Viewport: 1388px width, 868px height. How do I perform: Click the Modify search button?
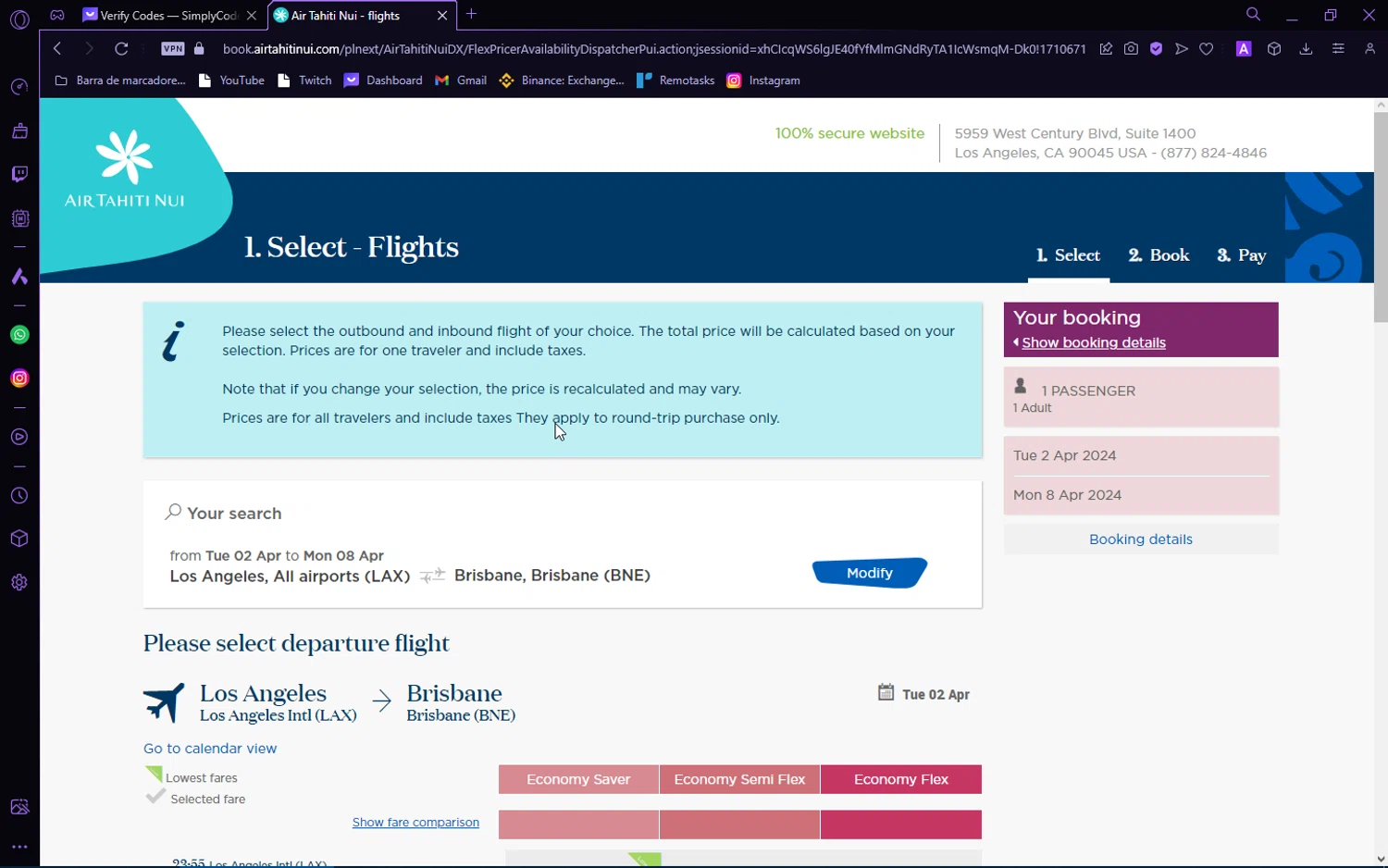[869, 573]
